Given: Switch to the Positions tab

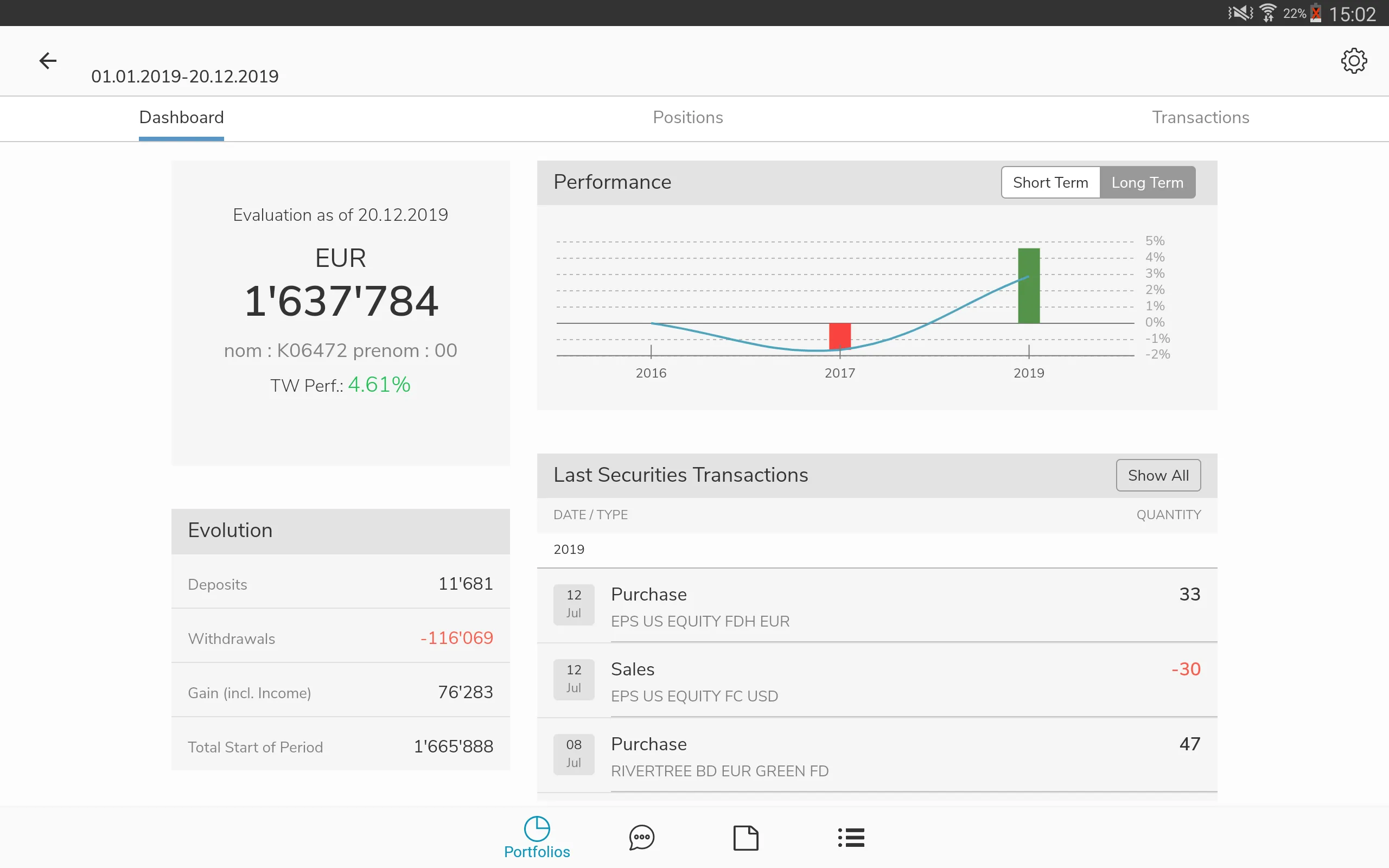Looking at the screenshot, I should point(689,117).
